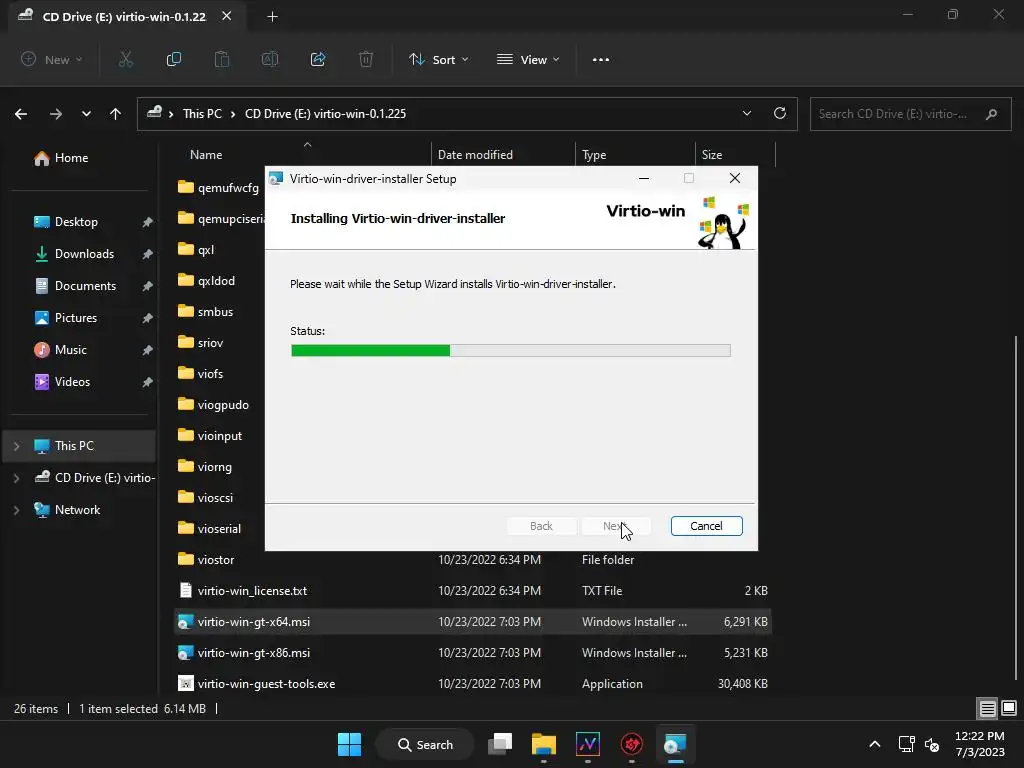Select virtio-win-gt-x86.msi file
This screenshot has width=1024, height=768.
(x=473, y=653)
